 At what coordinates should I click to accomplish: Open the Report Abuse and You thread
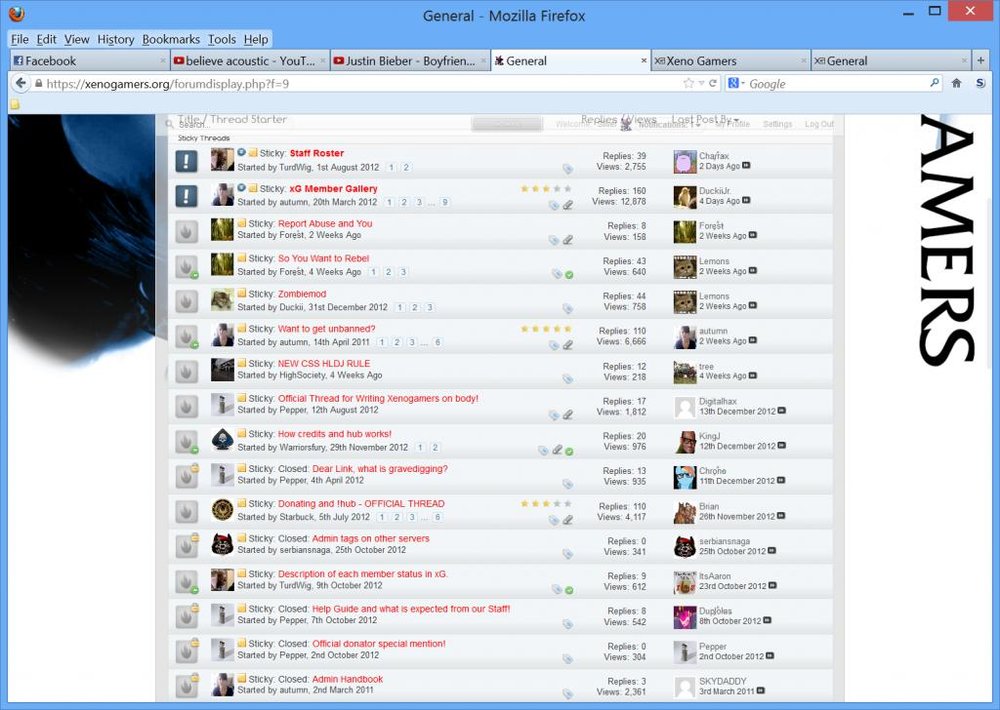coord(325,223)
